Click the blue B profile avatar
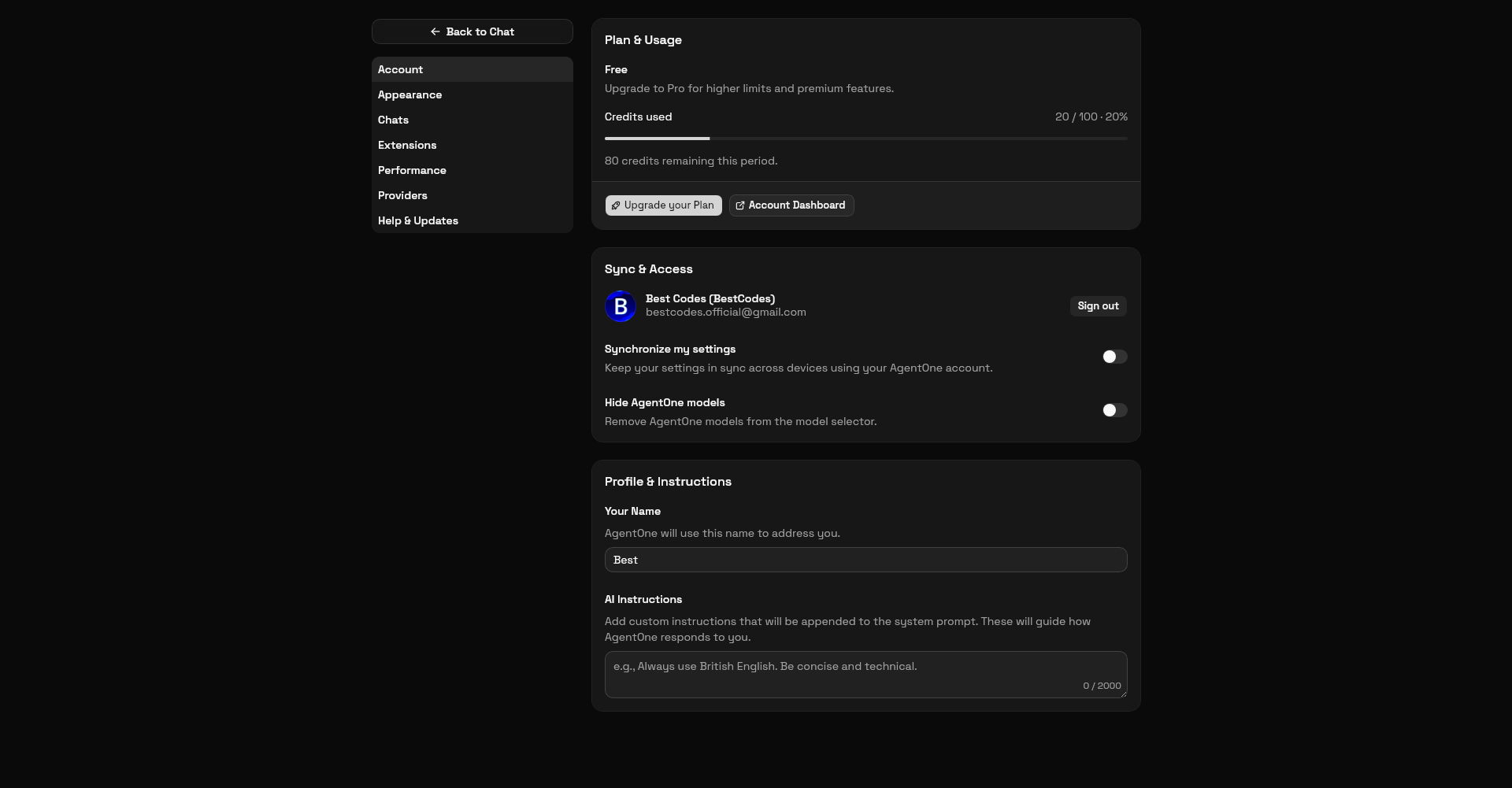 point(621,306)
